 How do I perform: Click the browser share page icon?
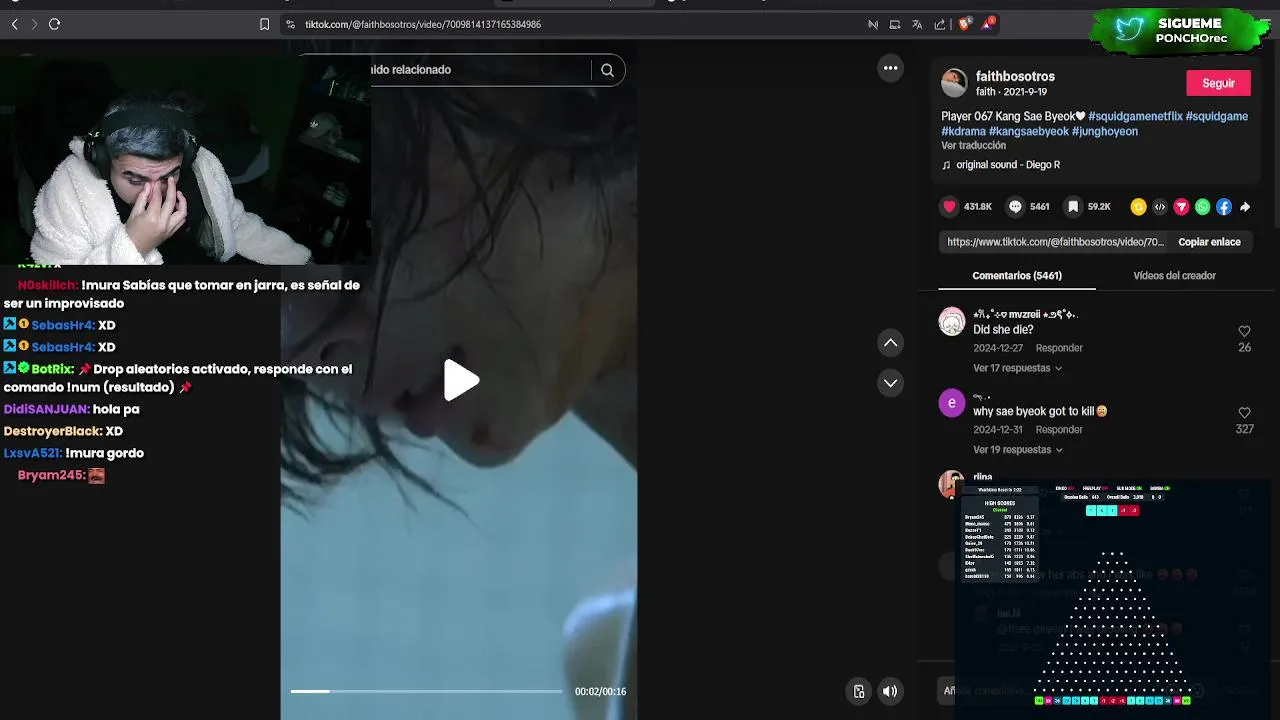(x=939, y=24)
